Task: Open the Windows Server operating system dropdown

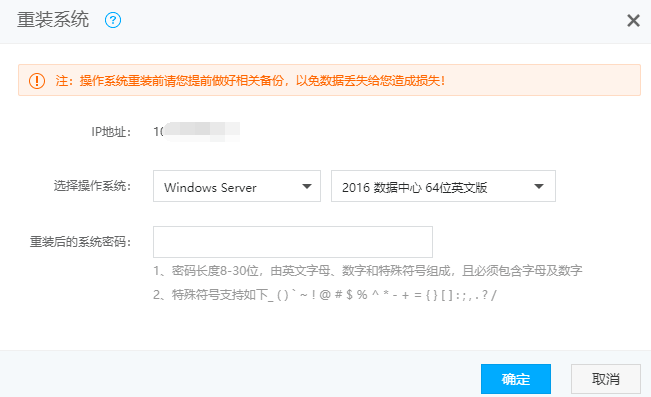Action: (237, 186)
